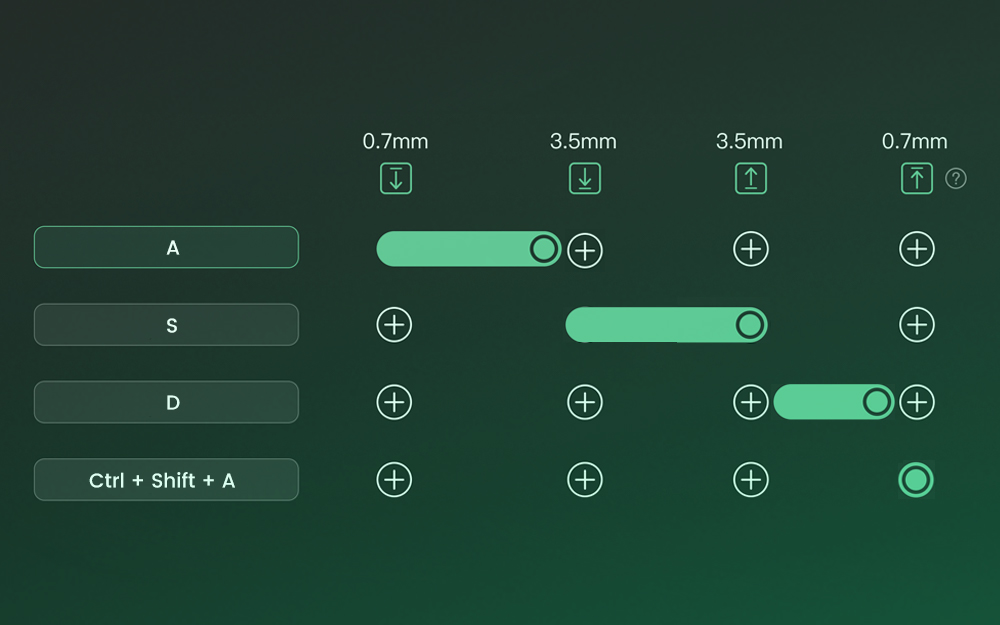Viewport: 1000px width, 625px height.
Task: Add action for A at final 0.7mm
Action: (917, 249)
